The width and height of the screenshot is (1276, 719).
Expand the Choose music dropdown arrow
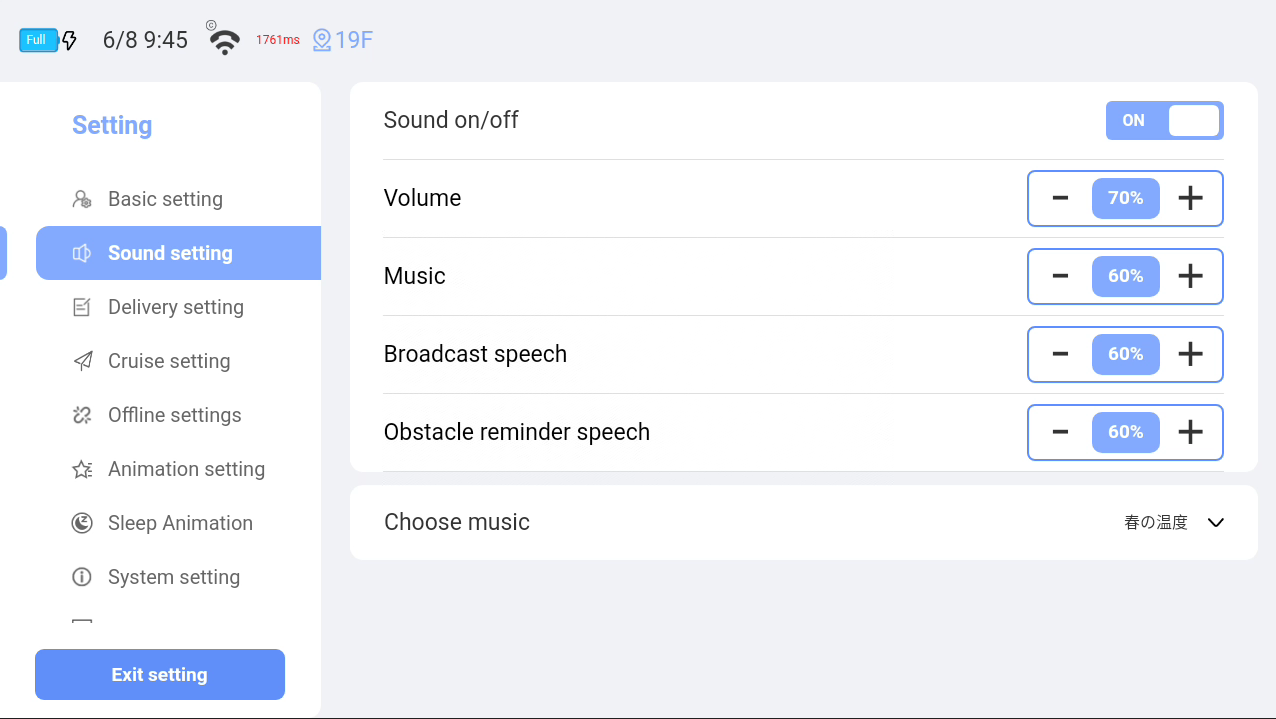(x=1216, y=522)
